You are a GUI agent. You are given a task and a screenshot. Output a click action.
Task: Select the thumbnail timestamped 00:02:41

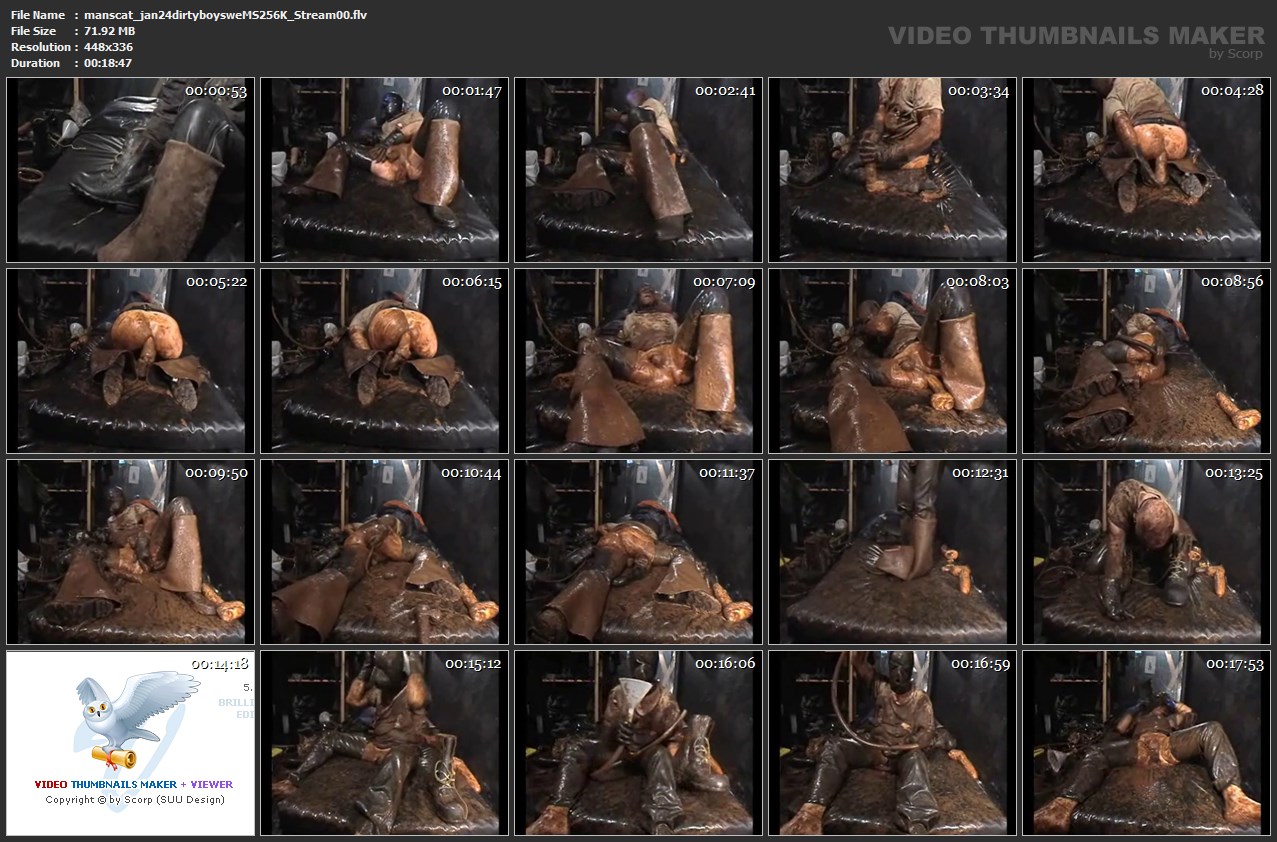click(x=638, y=170)
